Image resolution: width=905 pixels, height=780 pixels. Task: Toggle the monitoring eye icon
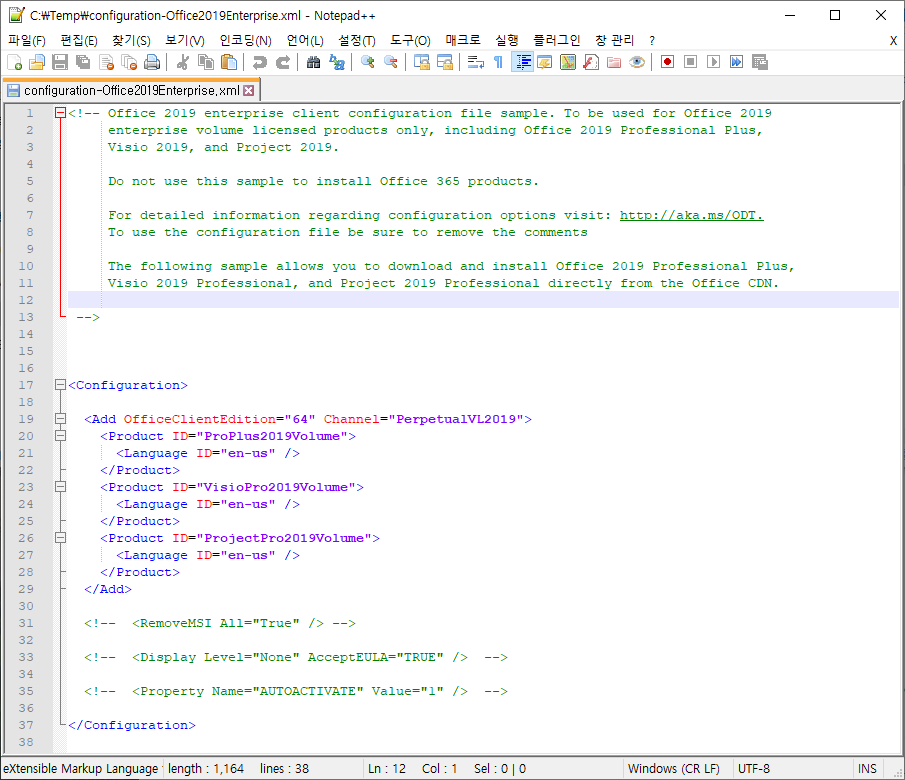(637, 62)
